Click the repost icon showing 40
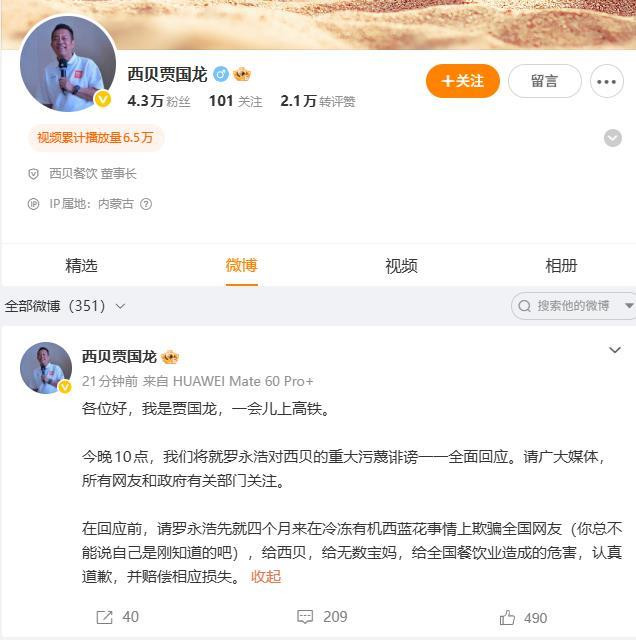 click(104, 617)
